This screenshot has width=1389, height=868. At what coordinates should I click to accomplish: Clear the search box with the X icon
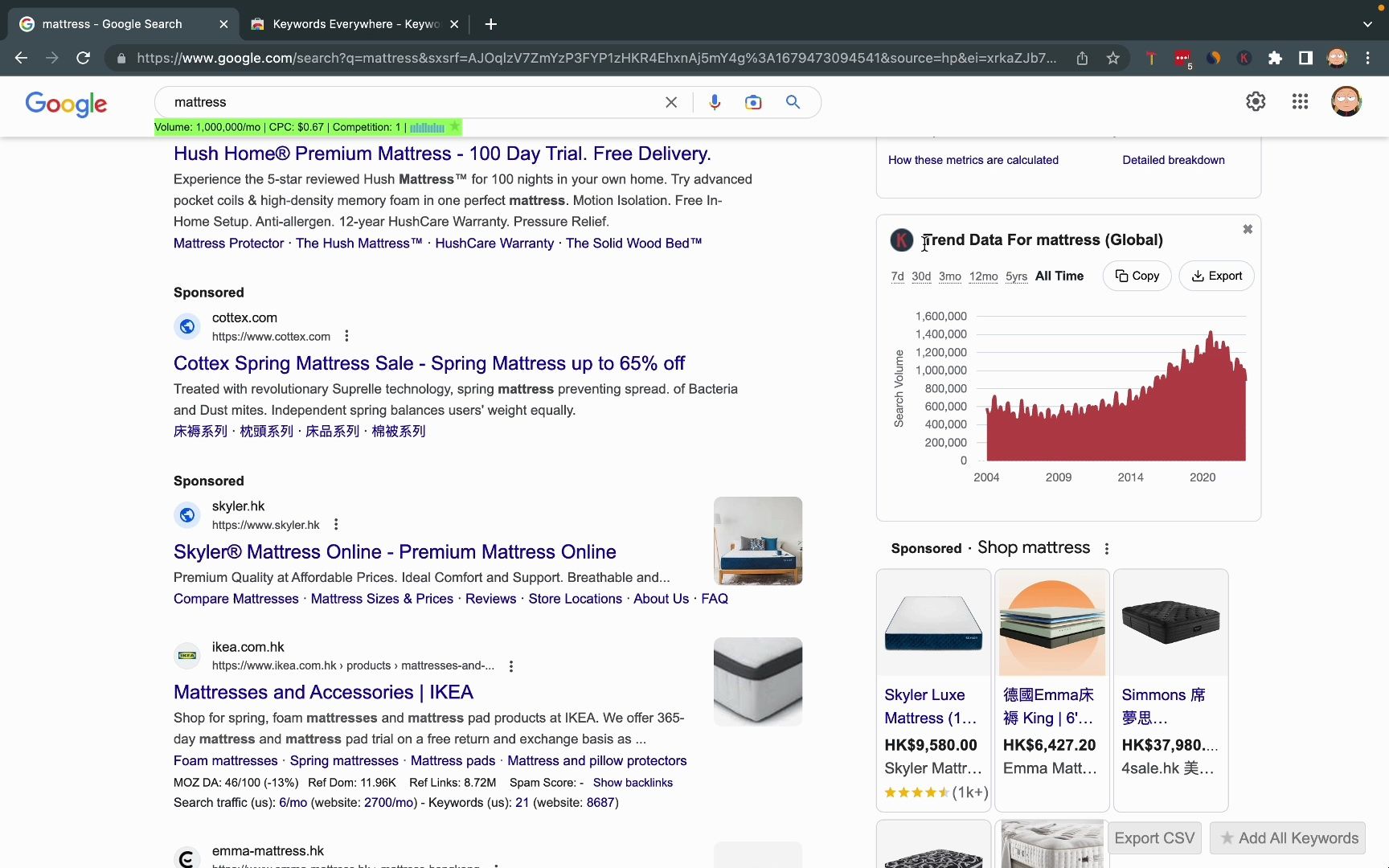click(671, 102)
